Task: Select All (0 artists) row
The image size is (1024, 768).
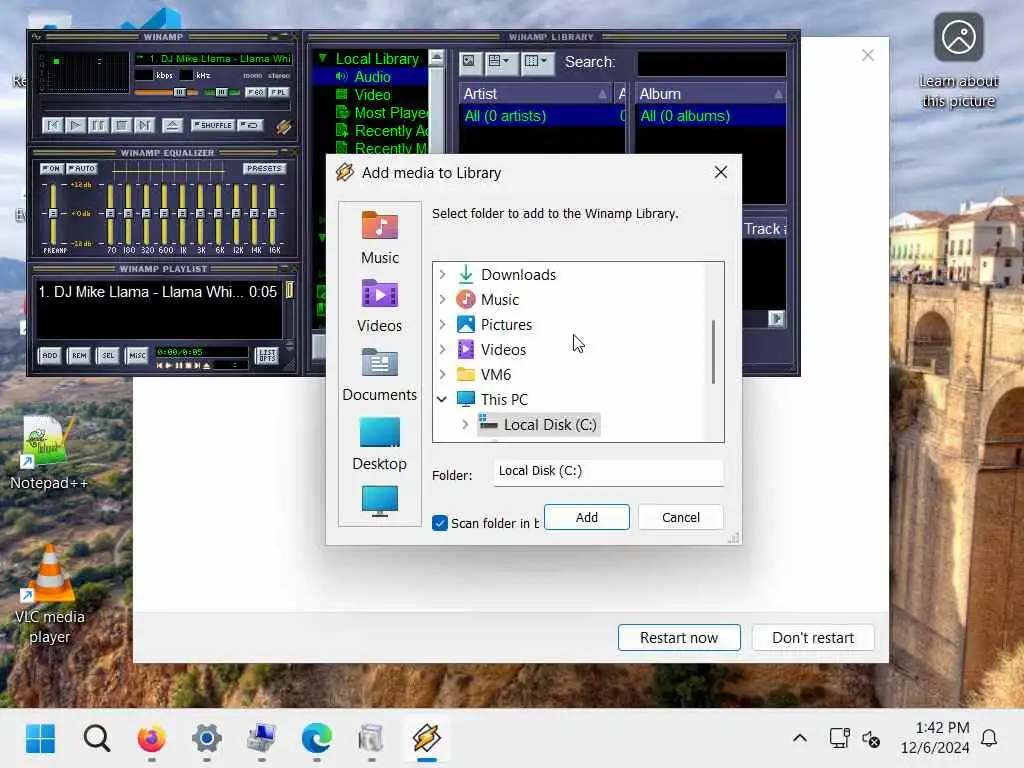Action: coord(542,116)
